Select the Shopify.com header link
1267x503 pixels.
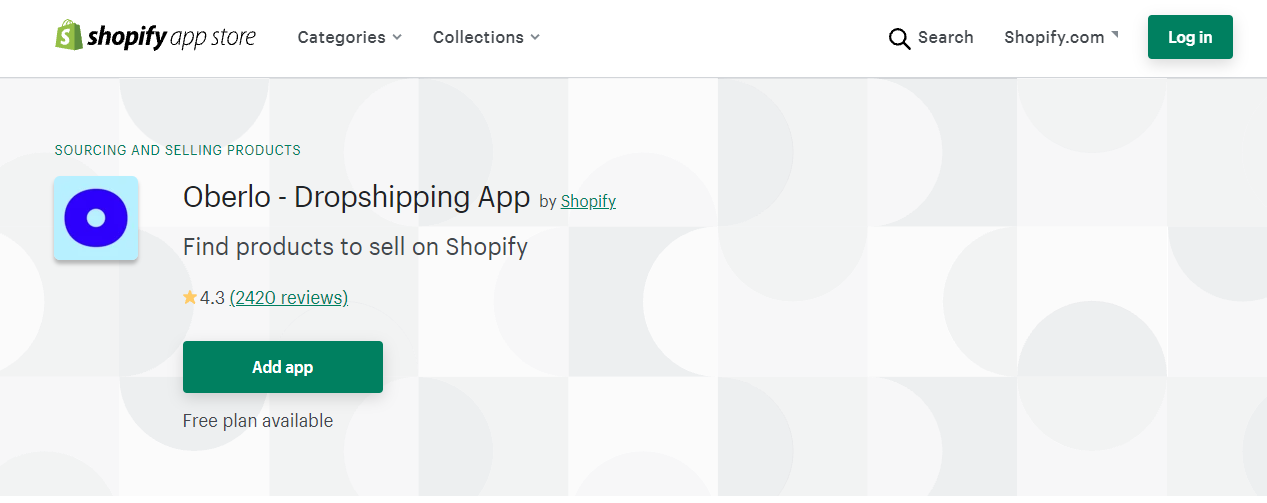[x=1054, y=37]
